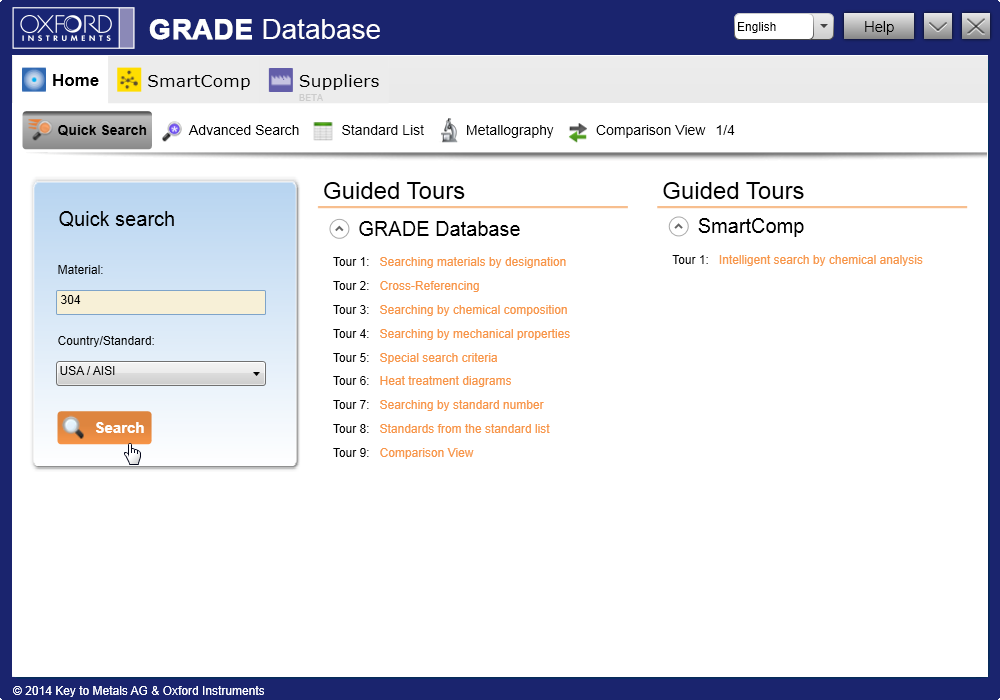Click the Advanced Search magnifier icon
This screenshot has height=700, width=1000.
coord(172,130)
